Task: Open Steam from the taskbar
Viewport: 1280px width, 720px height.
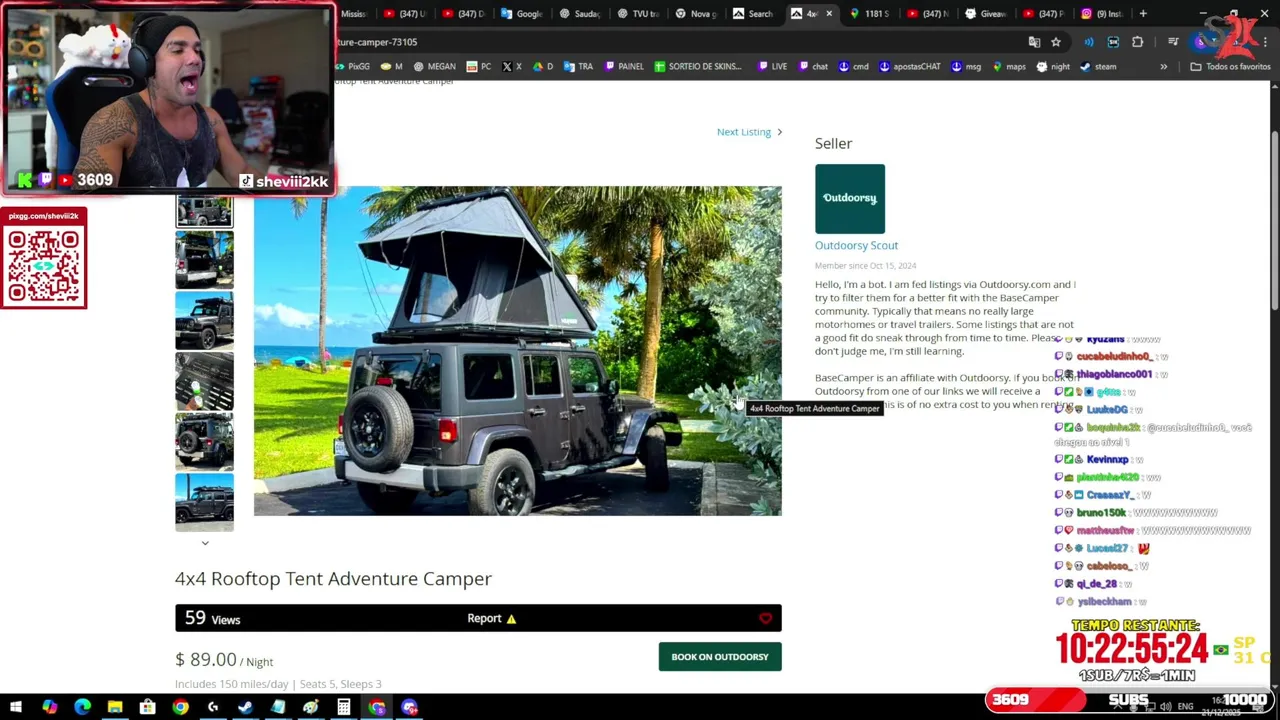Action: (245, 707)
